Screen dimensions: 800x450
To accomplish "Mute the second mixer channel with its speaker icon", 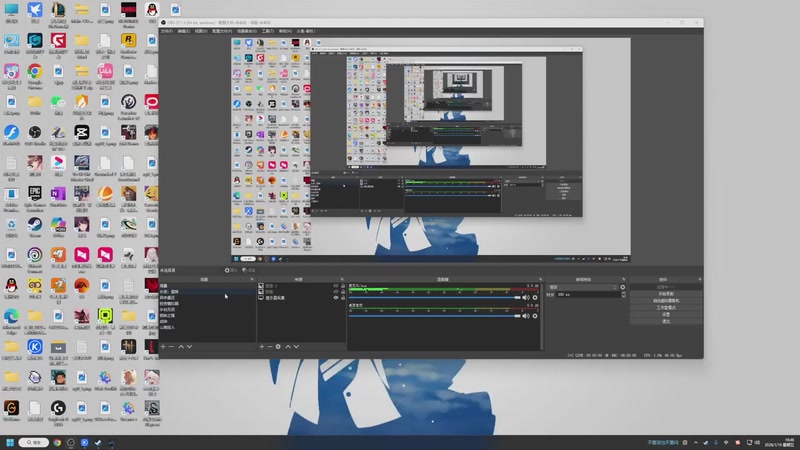I will pyautogui.click(x=526, y=316).
